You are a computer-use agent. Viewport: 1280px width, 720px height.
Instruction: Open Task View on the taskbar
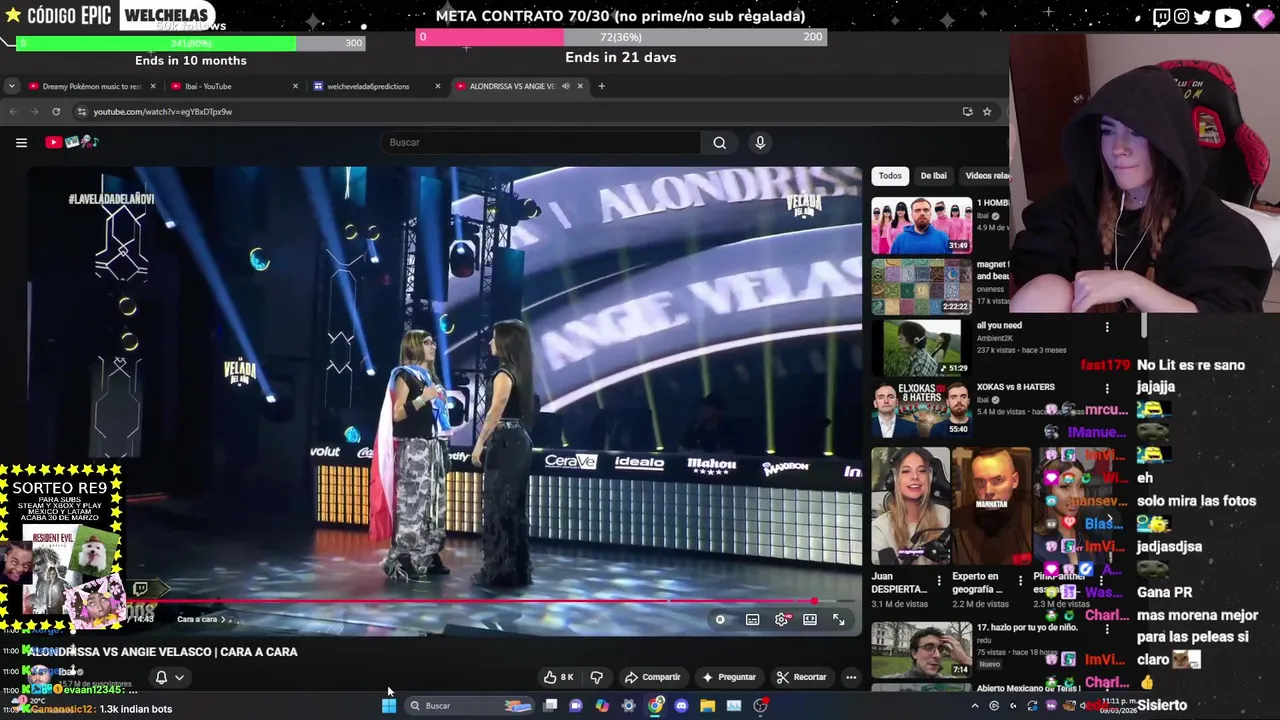point(550,706)
